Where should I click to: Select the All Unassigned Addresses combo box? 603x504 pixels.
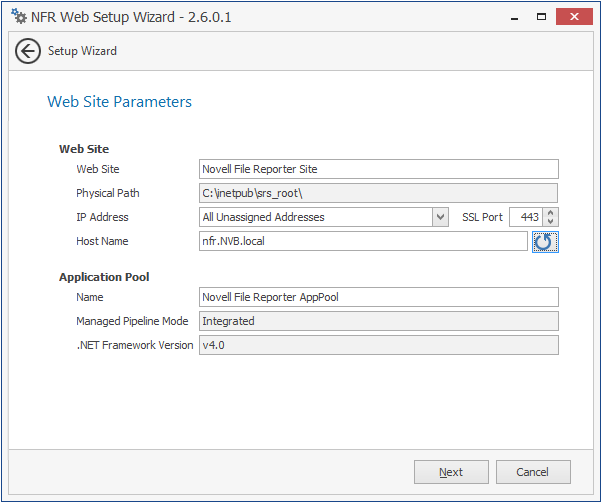[315, 217]
